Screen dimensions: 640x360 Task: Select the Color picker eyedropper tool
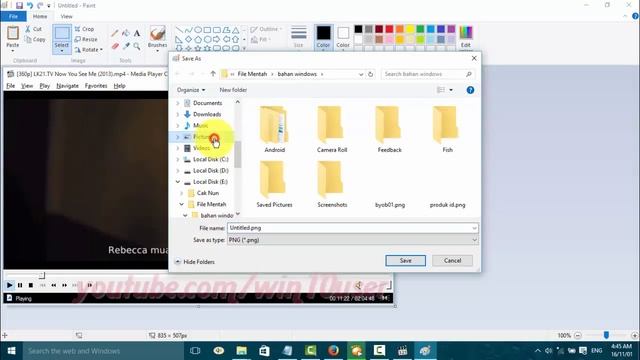point(126,46)
